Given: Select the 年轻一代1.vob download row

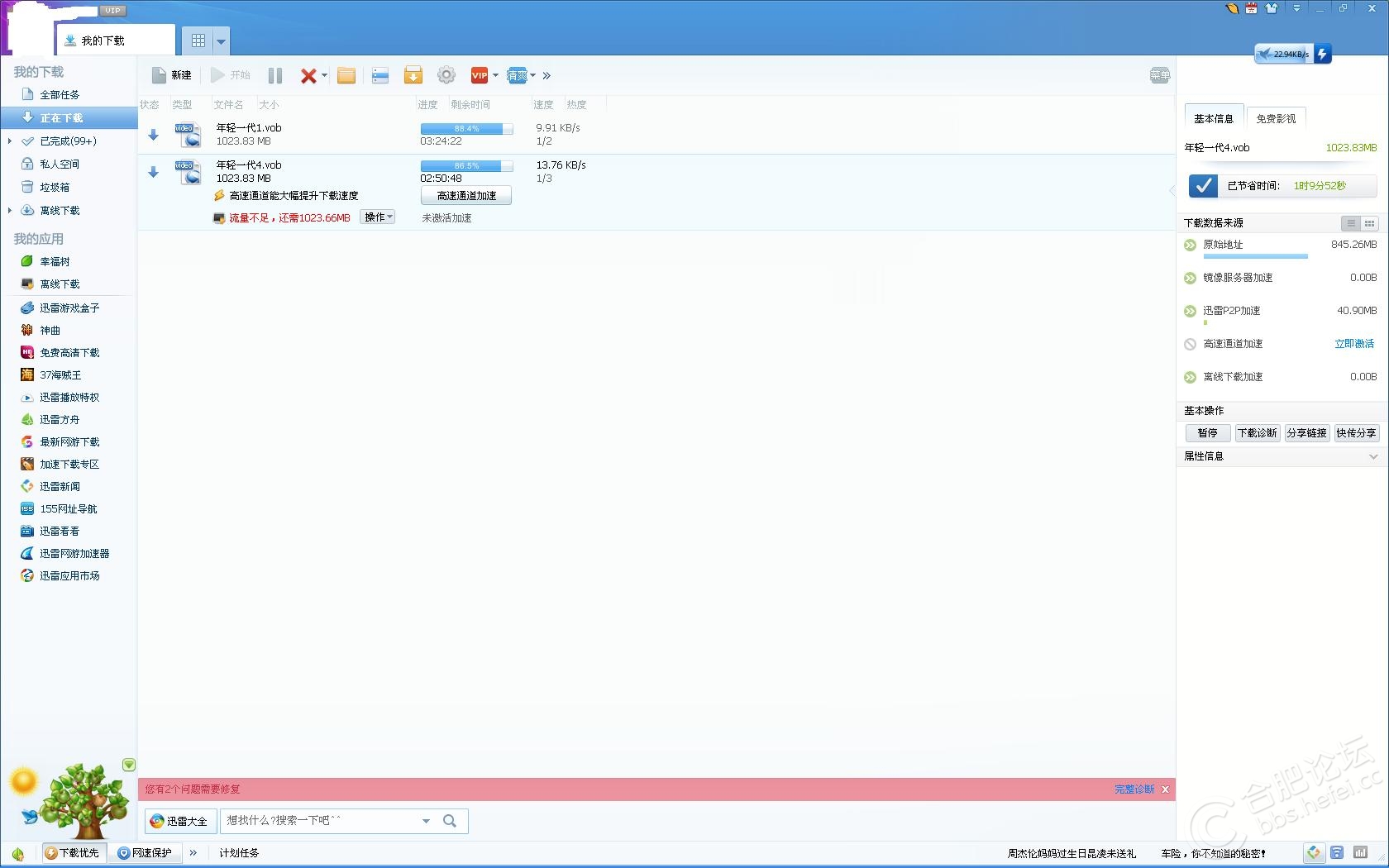Looking at the screenshot, I should point(656,135).
